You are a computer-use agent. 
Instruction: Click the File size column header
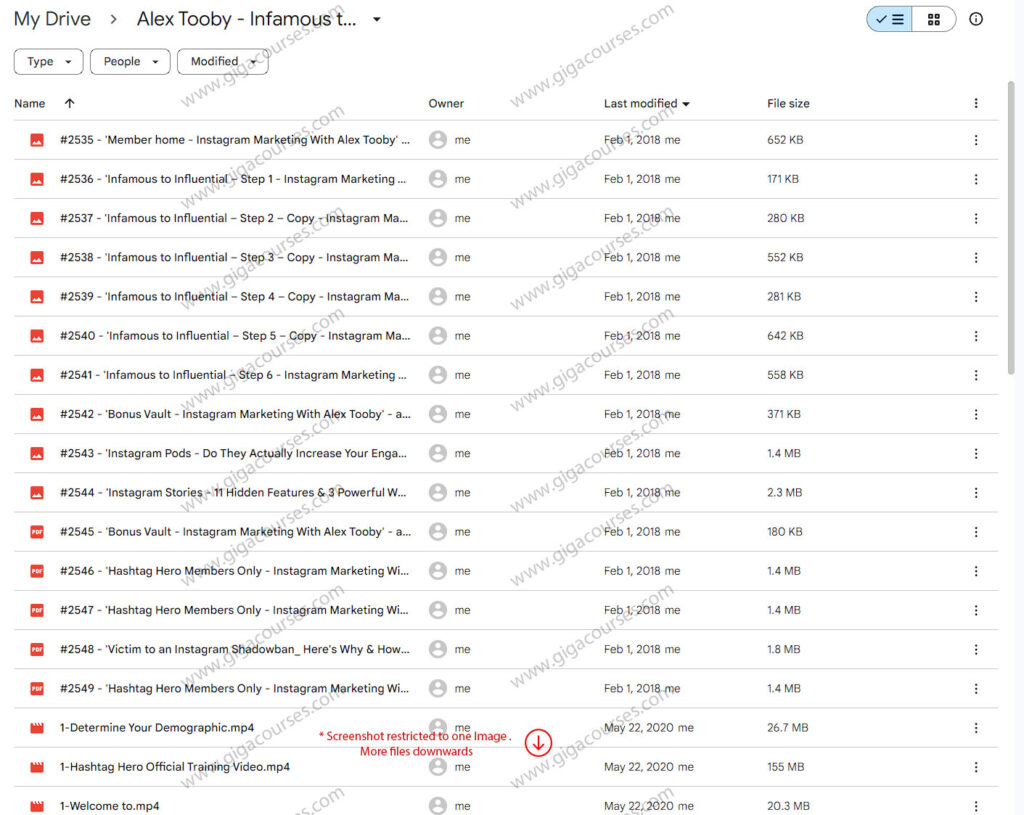[788, 103]
